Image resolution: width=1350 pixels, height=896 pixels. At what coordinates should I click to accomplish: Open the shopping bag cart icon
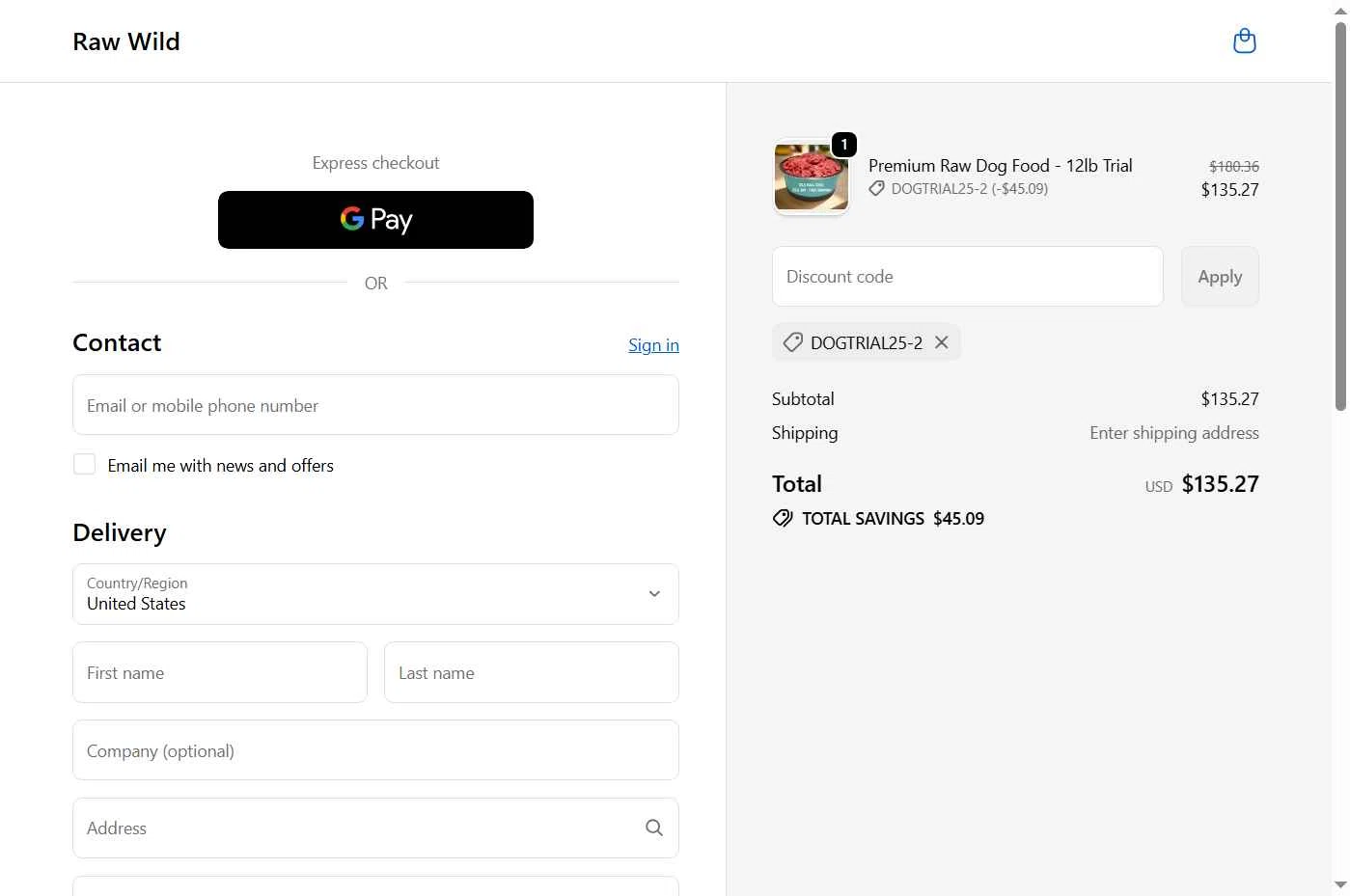1245,41
